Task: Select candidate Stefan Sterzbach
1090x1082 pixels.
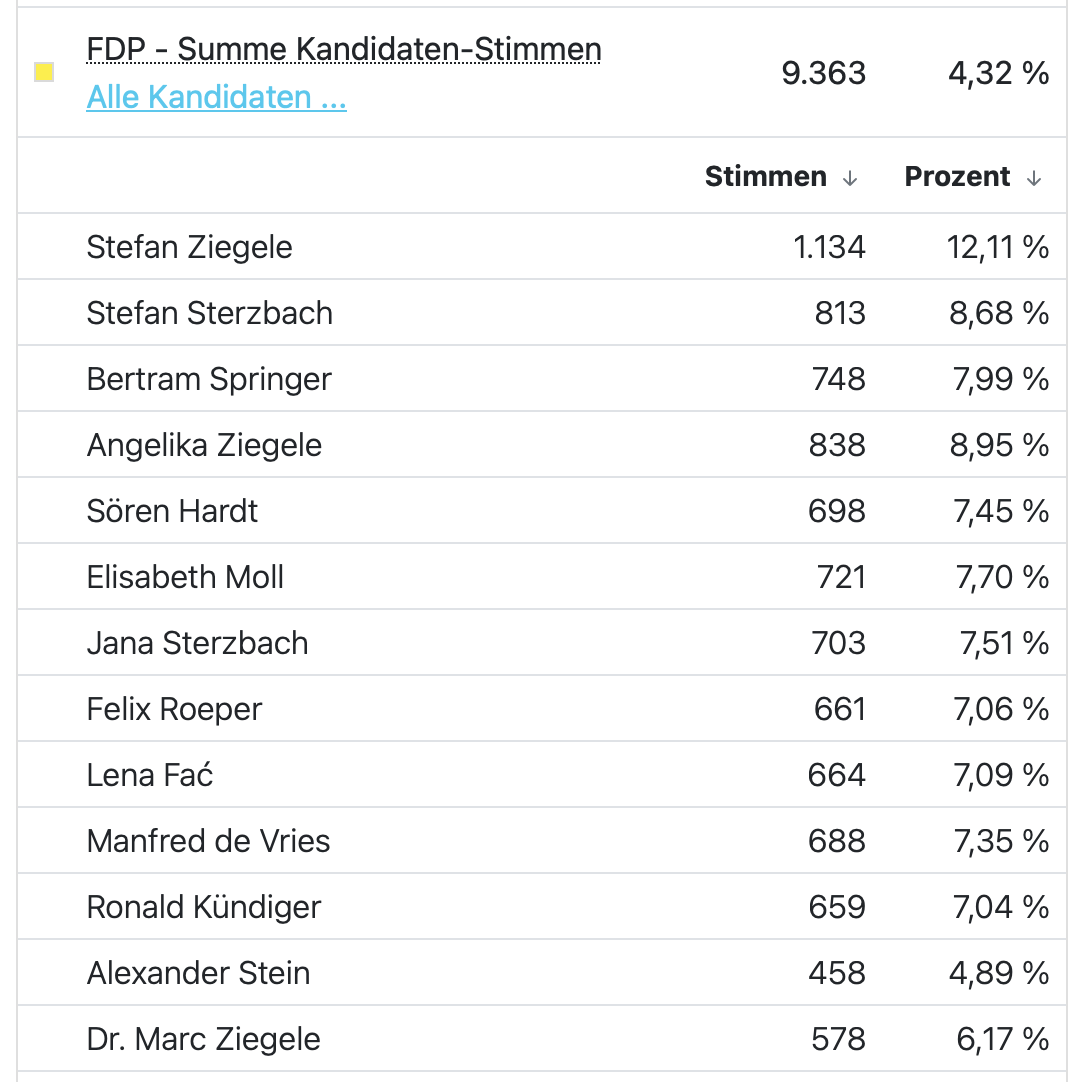Action: coord(209,313)
